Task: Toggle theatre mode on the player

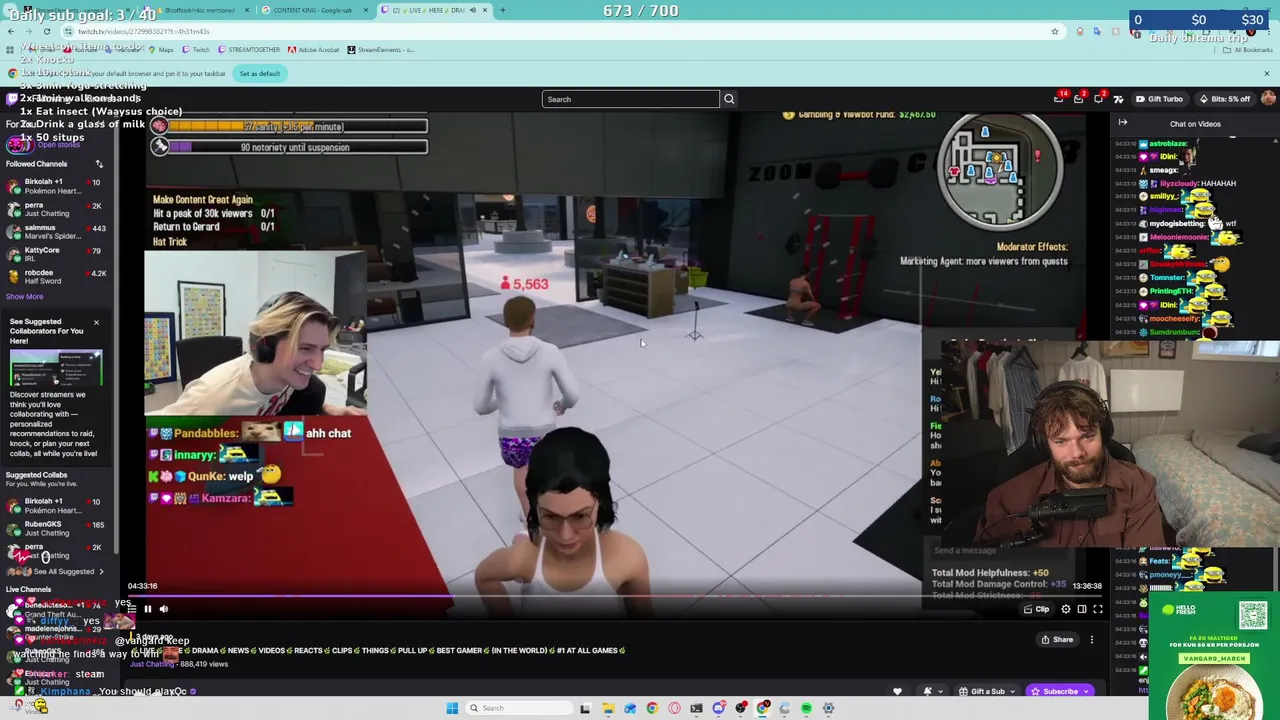Action: [x=1082, y=609]
